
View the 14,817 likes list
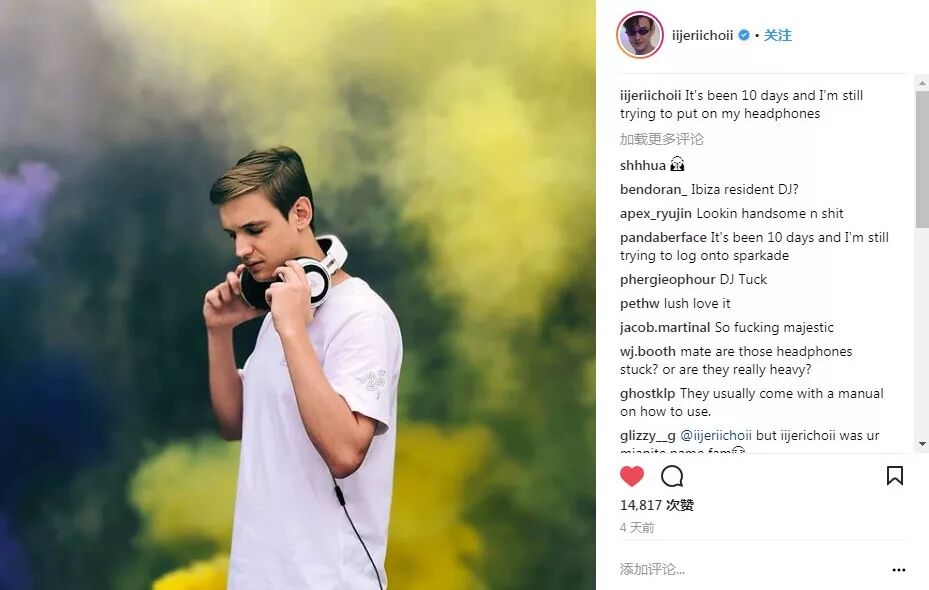click(656, 505)
